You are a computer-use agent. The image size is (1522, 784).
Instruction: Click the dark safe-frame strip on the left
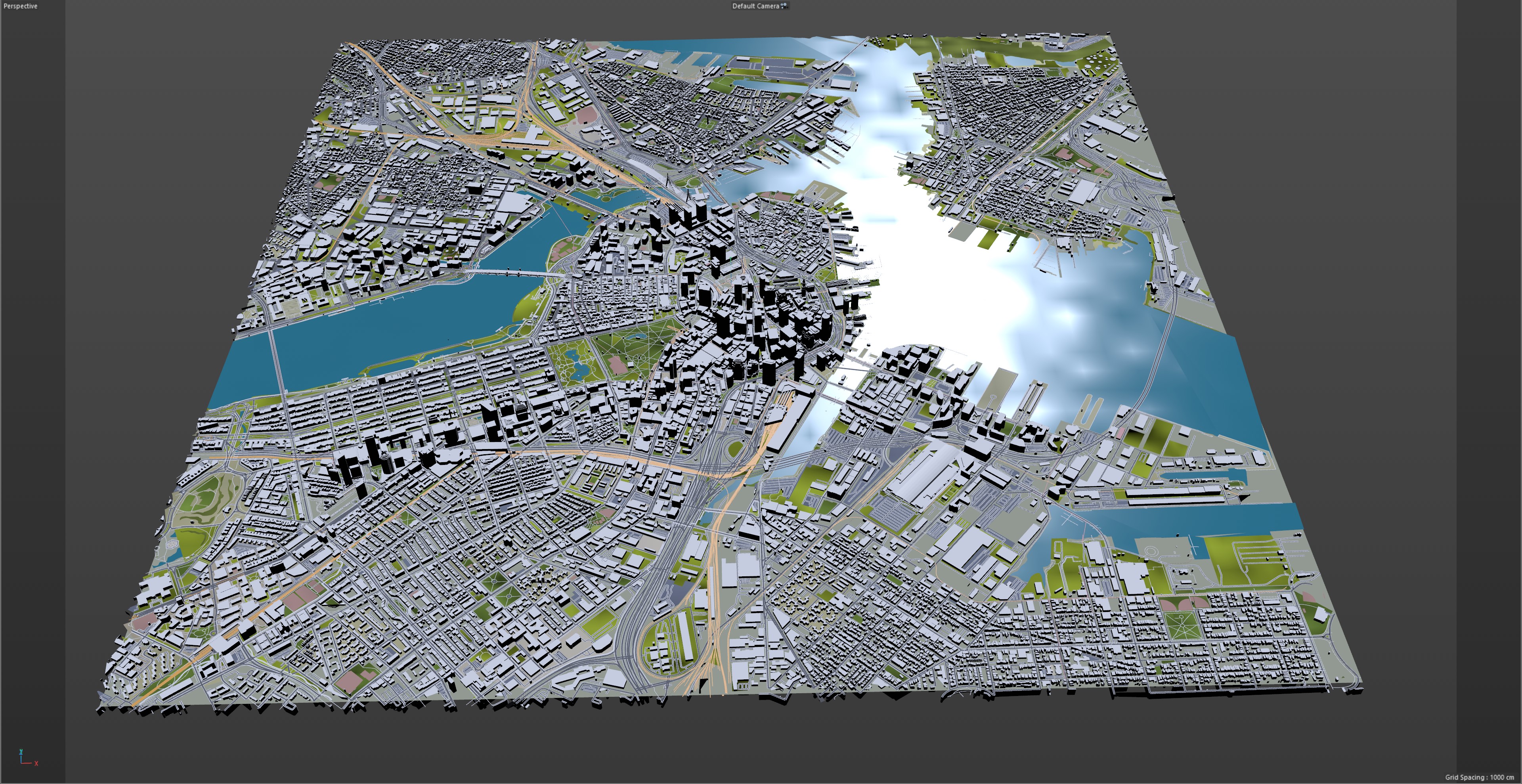(x=33, y=390)
